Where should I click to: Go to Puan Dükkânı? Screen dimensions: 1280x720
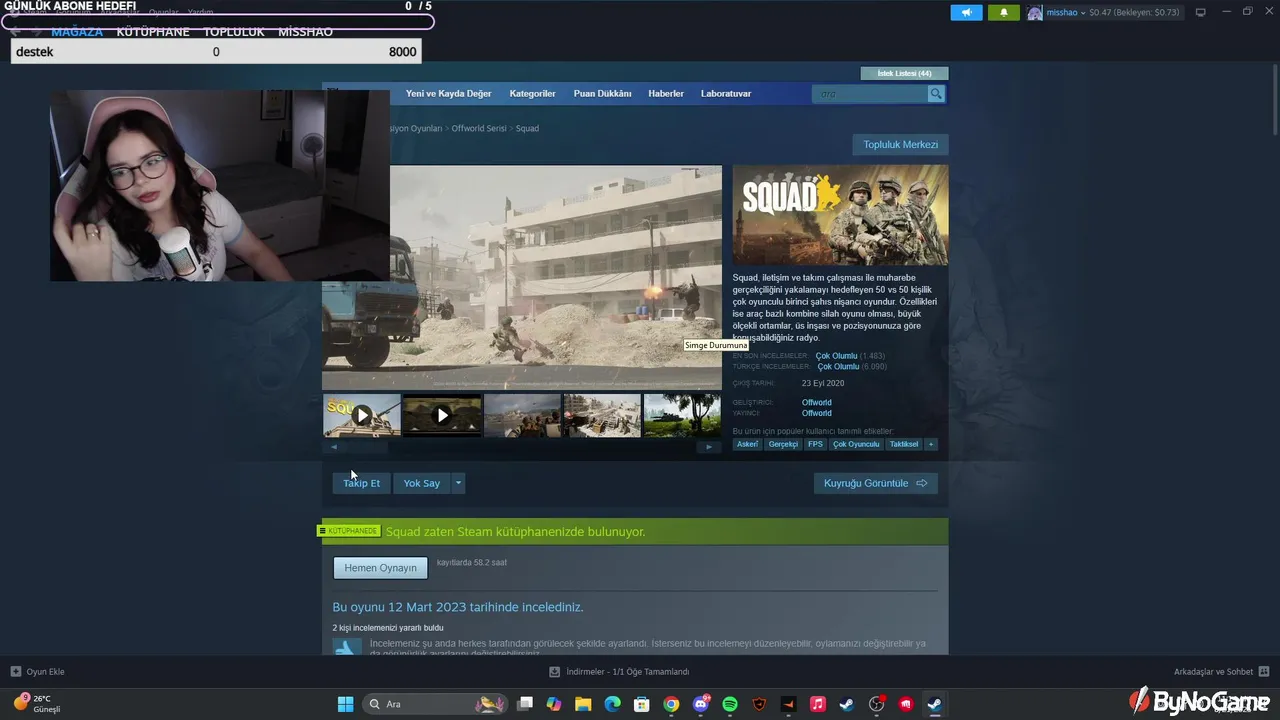pyautogui.click(x=602, y=94)
